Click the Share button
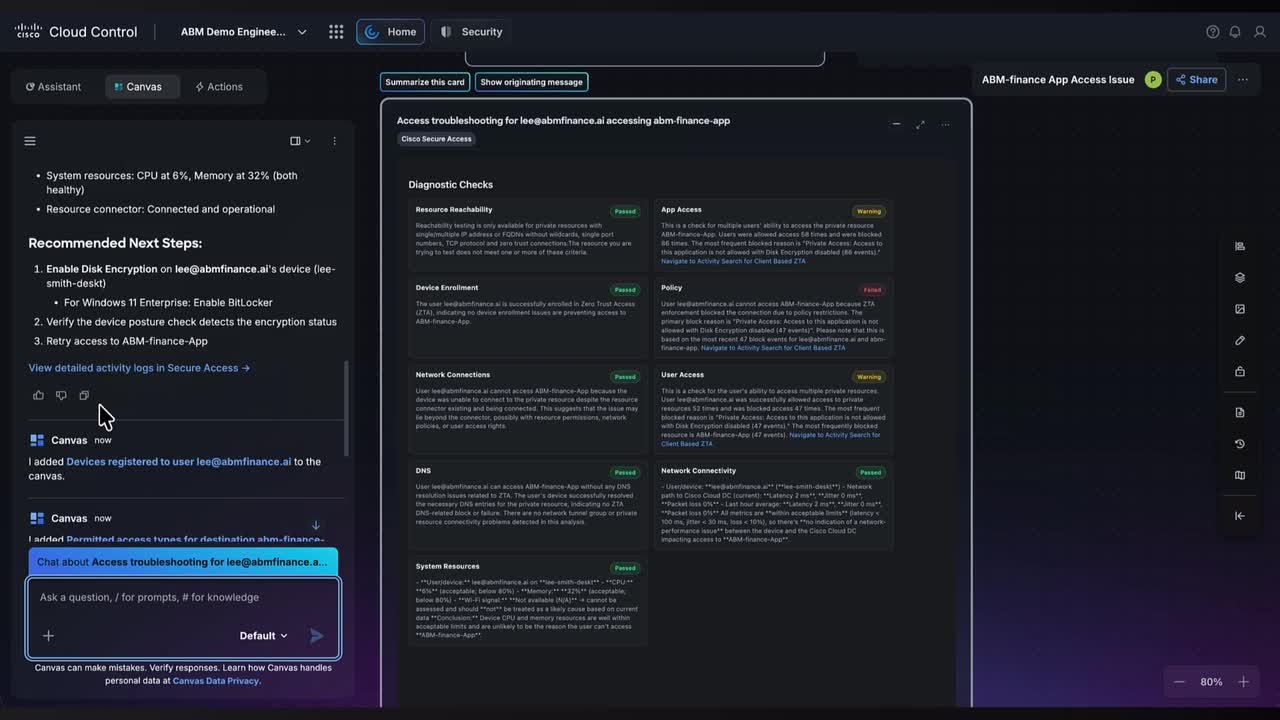 coord(1197,80)
